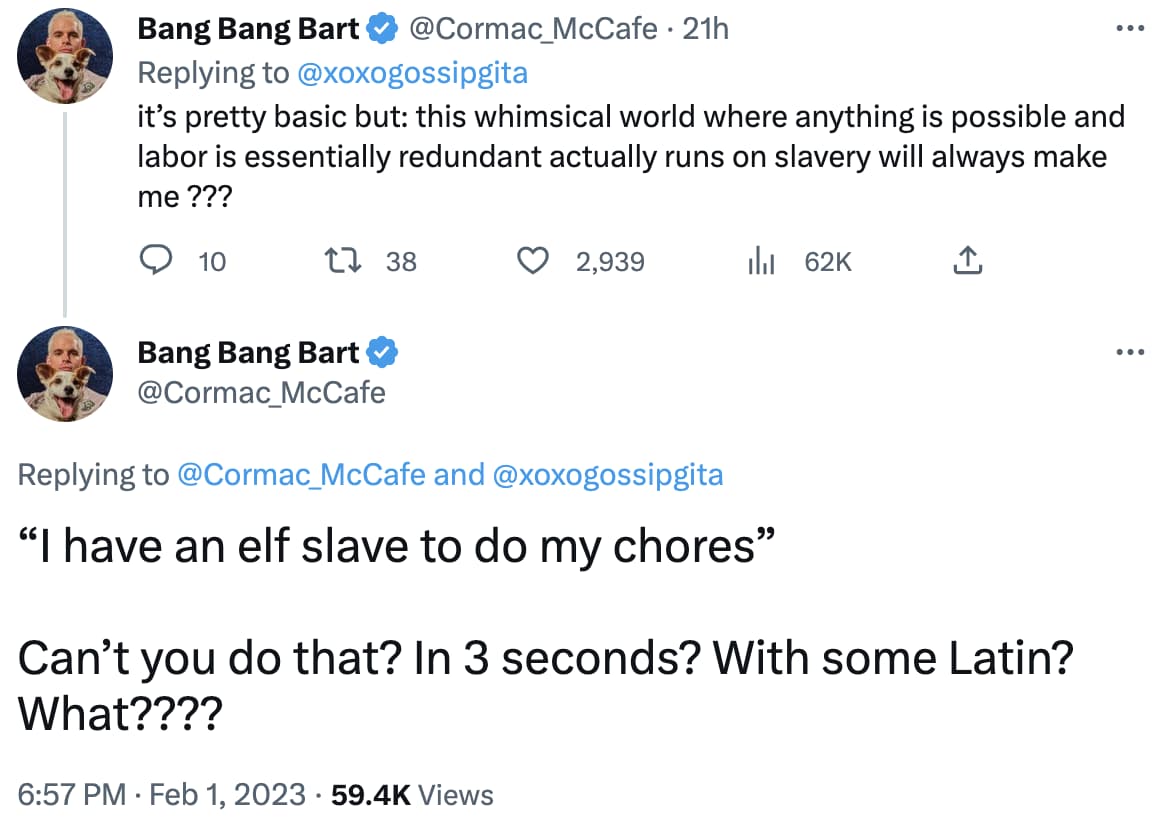Click the verified badge beside the 21h tweet's name

click(x=384, y=30)
